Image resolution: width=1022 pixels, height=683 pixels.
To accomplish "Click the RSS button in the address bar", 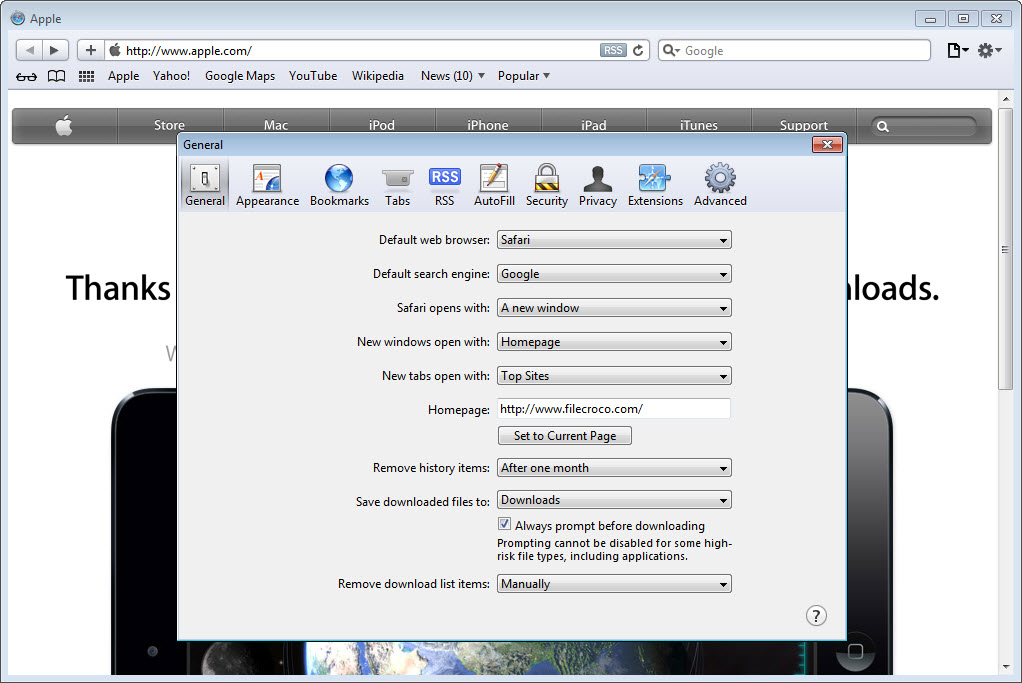I will tap(613, 50).
